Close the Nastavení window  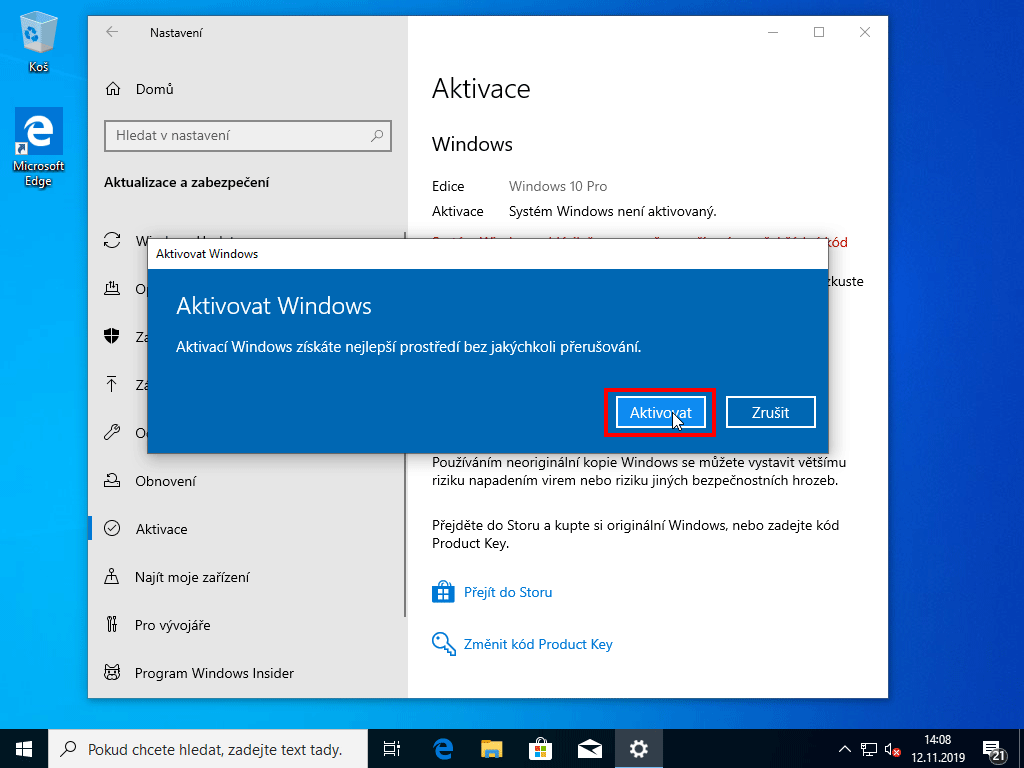pos(865,32)
